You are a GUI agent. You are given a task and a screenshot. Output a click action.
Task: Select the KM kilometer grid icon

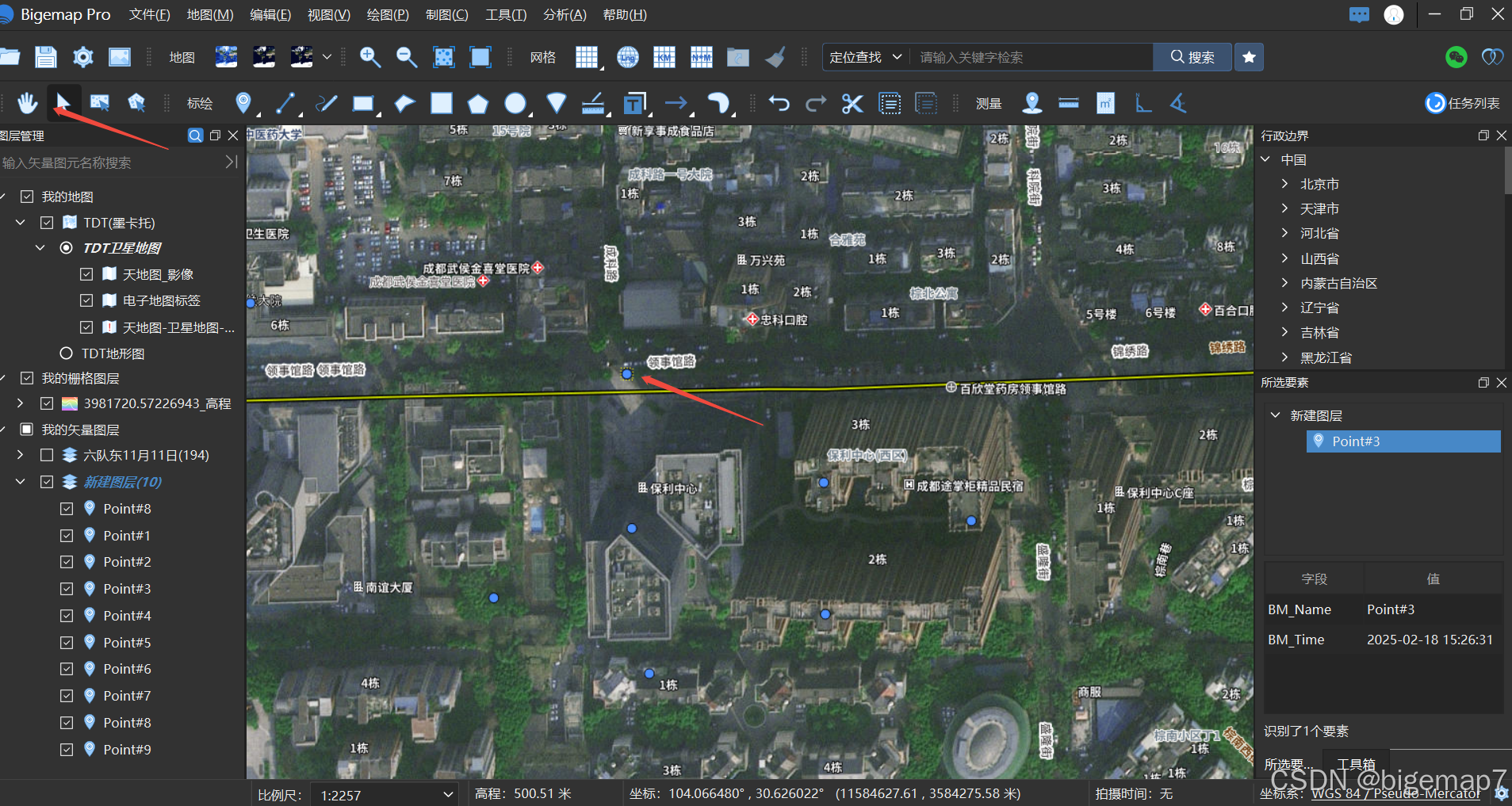[x=664, y=57]
